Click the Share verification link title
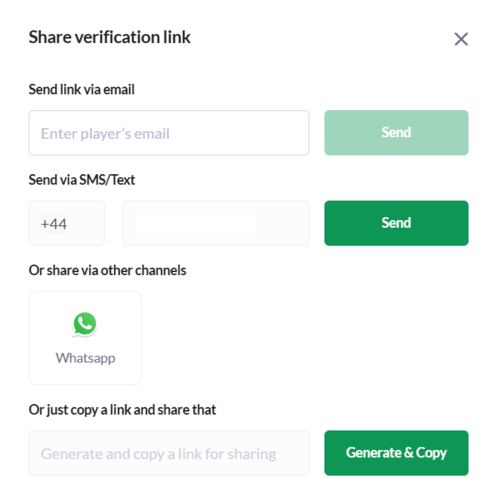Viewport: 495px width, 502px height. 110,37
